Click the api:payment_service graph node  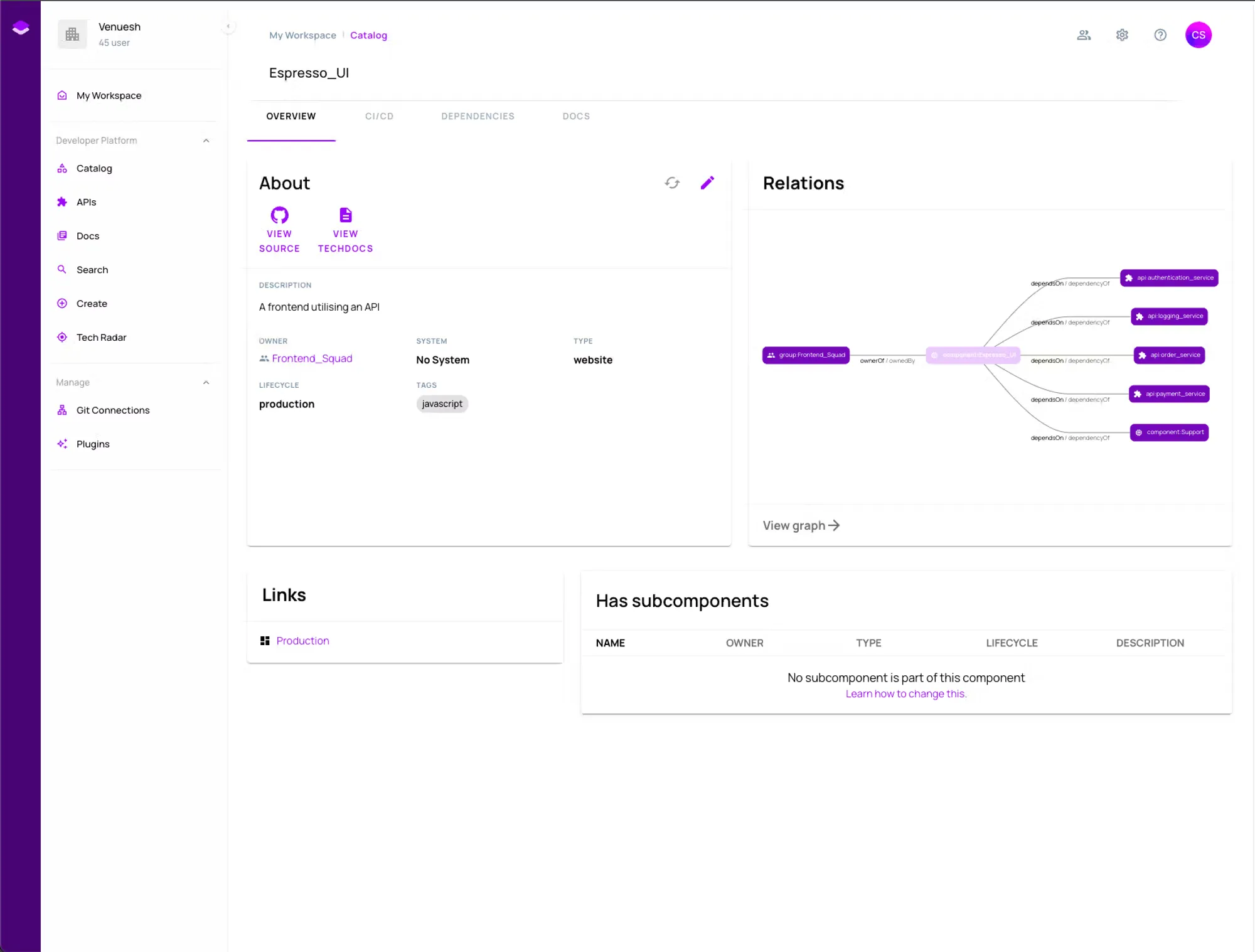(x=1170, y=394)
